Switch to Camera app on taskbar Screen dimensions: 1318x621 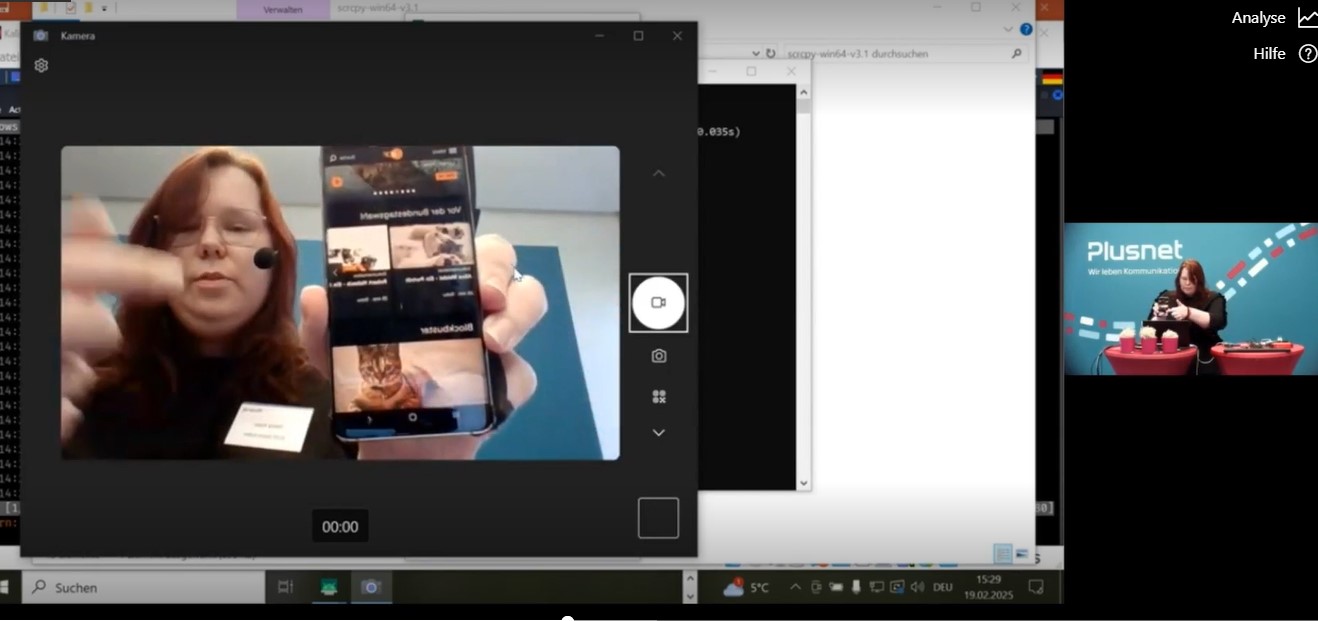pyautogui.click(x=371, y=588)
